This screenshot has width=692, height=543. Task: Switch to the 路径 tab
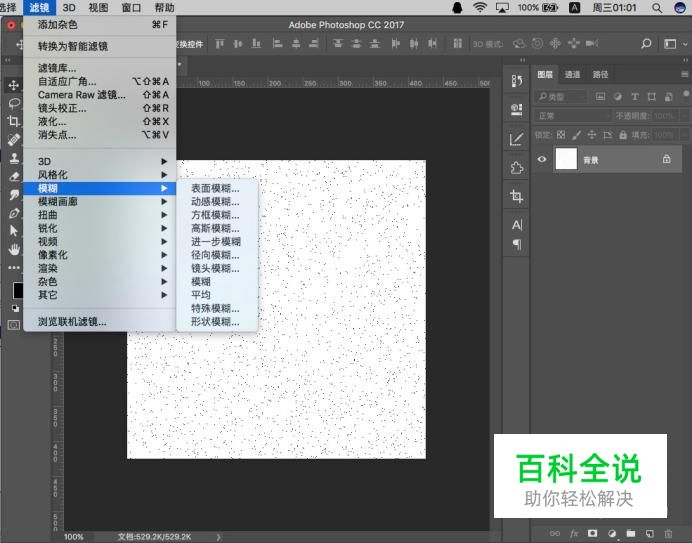click(600, 74)
